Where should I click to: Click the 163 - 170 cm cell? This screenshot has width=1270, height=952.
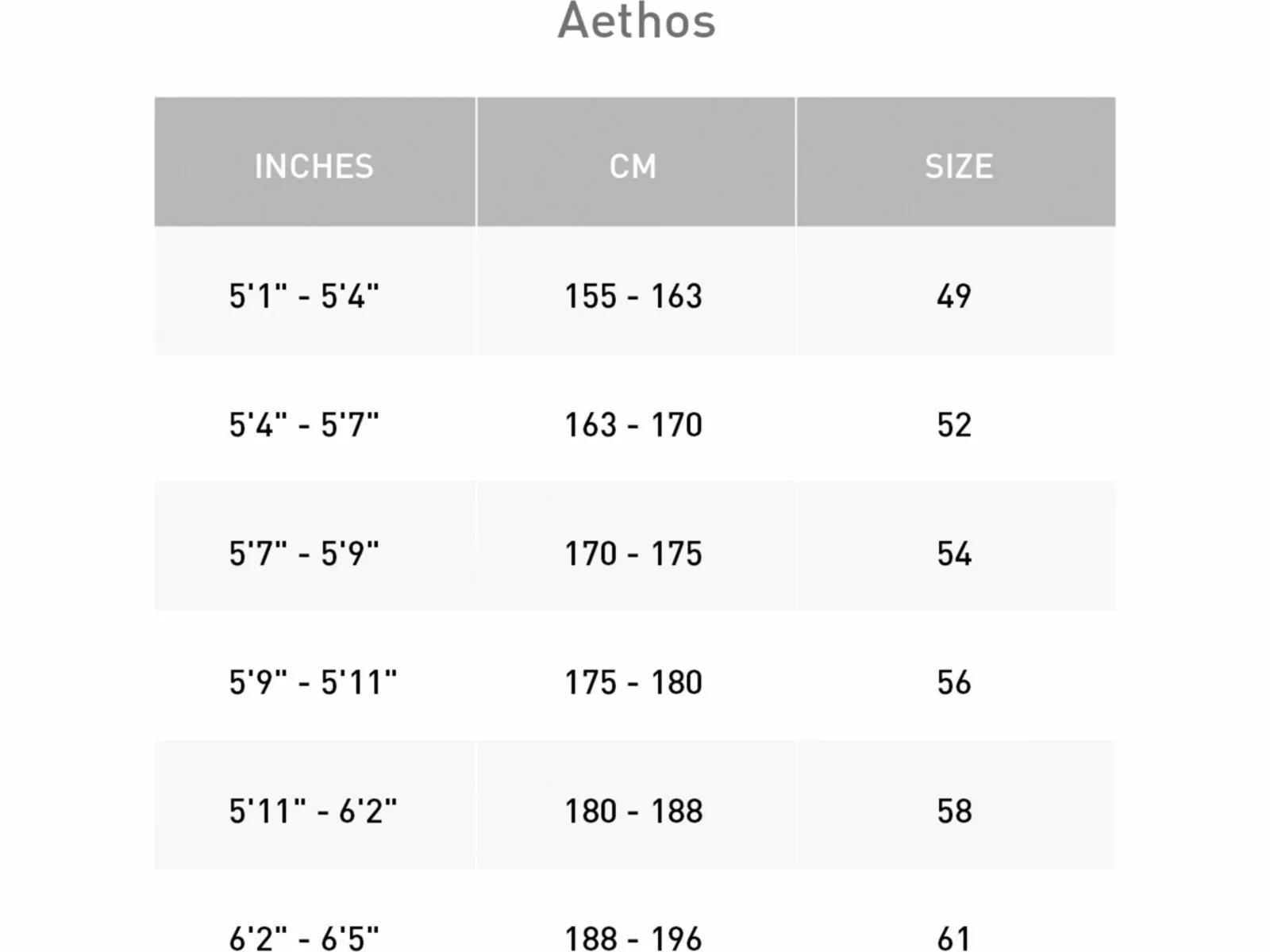tap(633, 424)
